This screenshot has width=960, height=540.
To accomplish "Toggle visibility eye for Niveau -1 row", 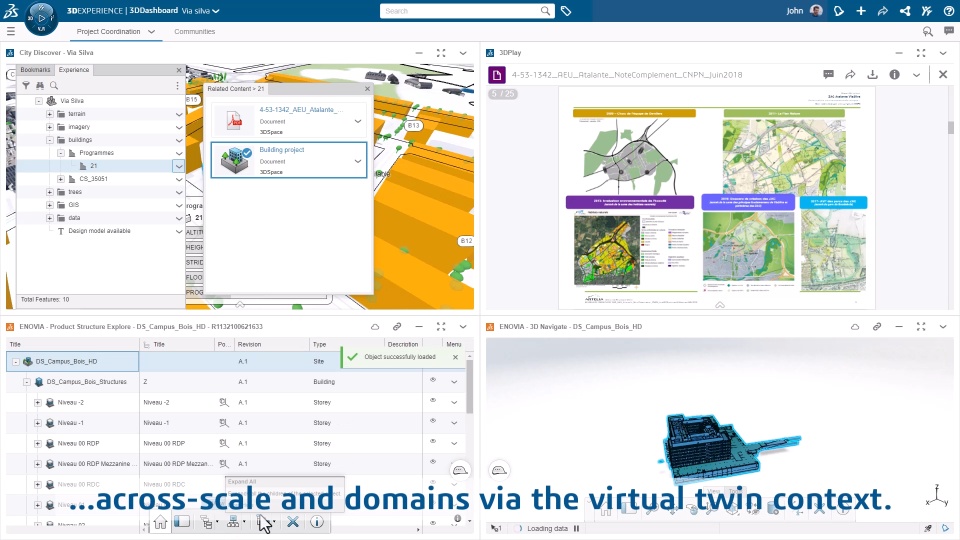I will pos(433,421).
